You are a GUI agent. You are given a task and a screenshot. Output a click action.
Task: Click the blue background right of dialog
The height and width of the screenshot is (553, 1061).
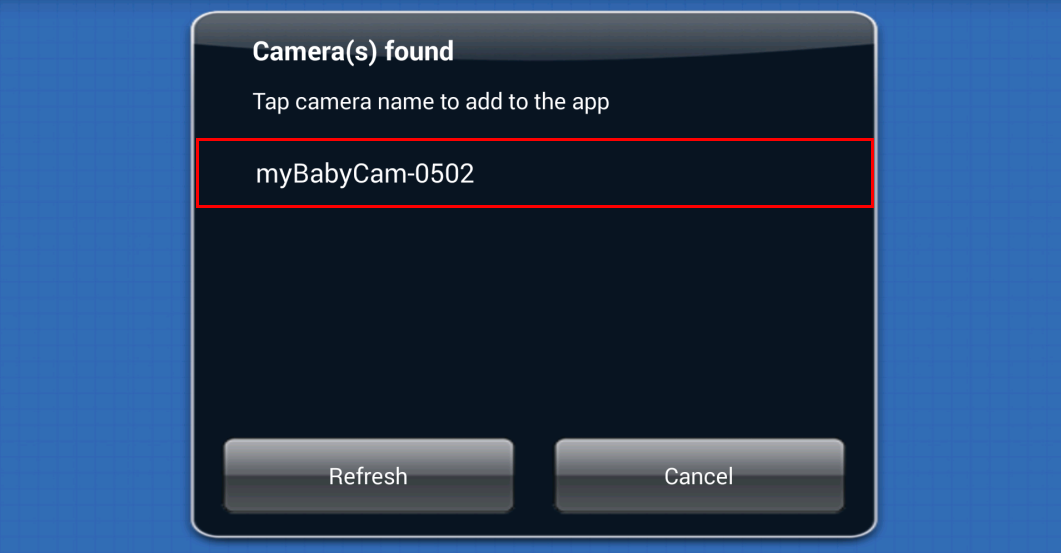[969, 276]
